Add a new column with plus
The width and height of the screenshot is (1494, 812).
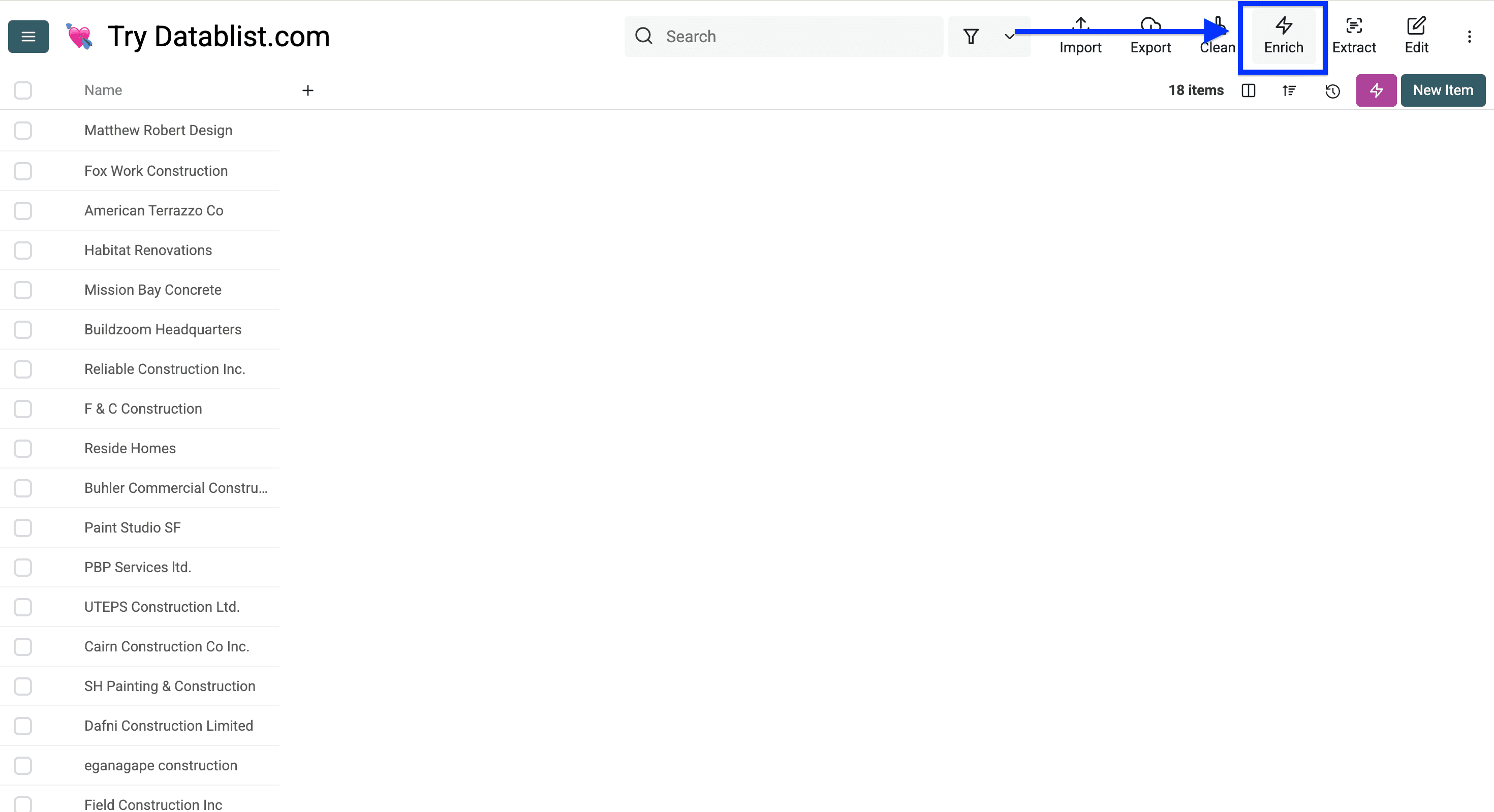308,90
